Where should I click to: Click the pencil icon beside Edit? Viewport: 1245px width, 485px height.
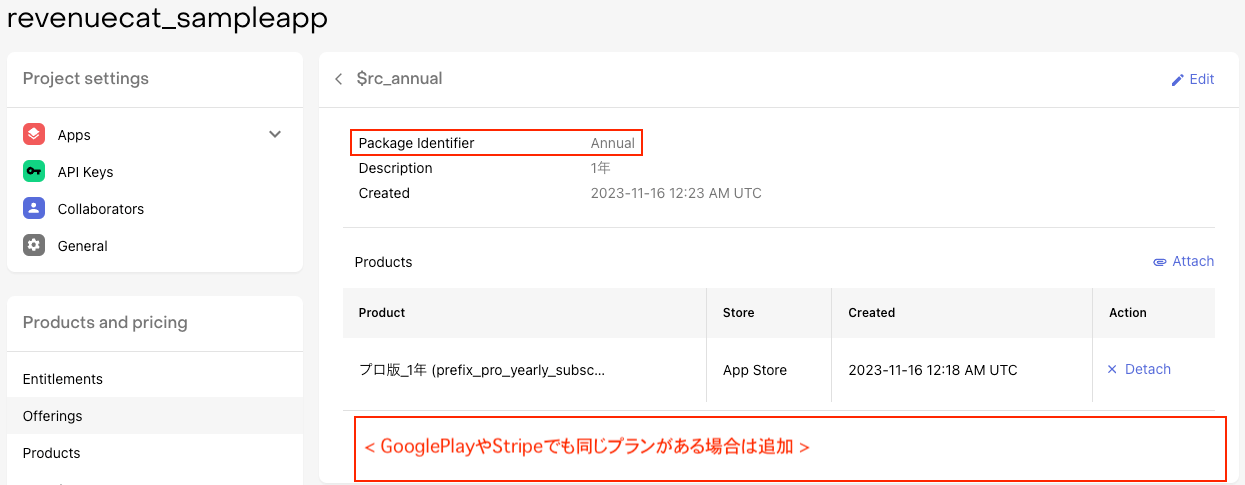[x=1178, y=80]
